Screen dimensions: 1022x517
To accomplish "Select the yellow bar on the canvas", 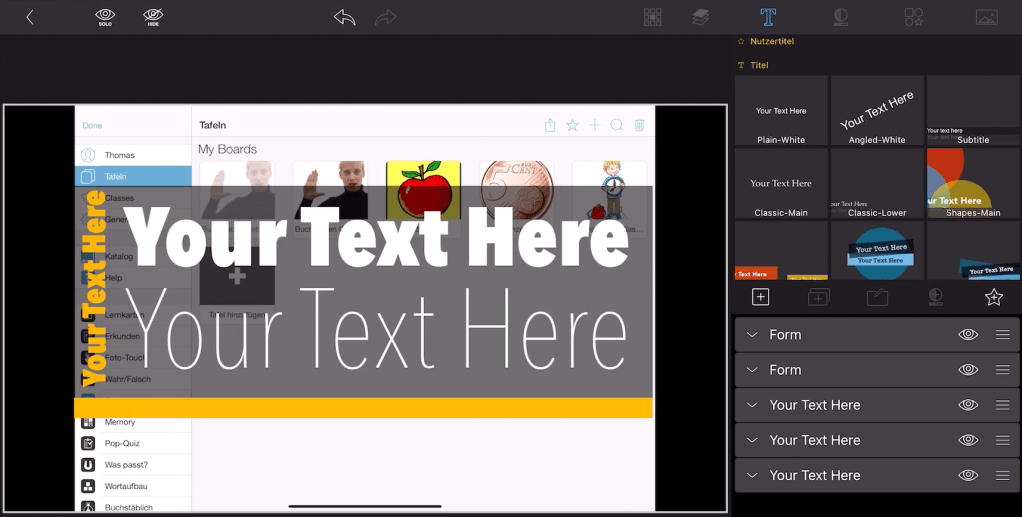I will (363, 407).
